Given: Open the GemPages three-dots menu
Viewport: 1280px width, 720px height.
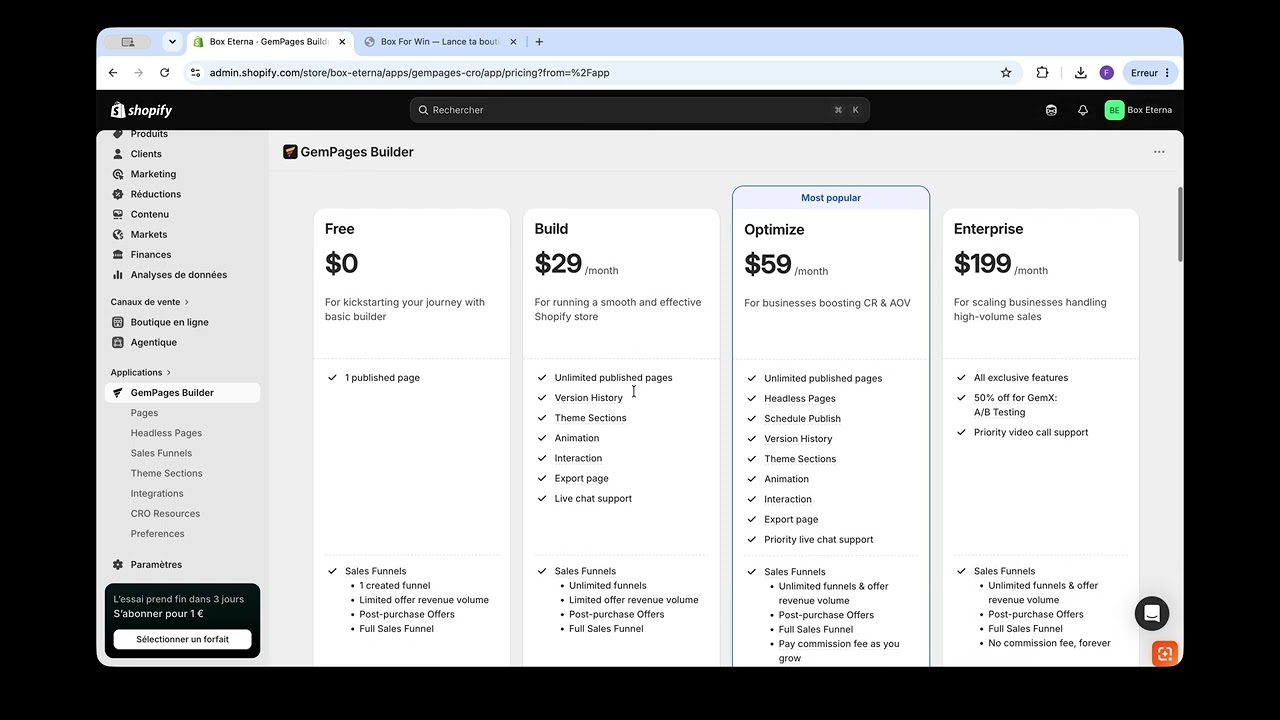Looking at the screenshot, I should [1159, 152].
